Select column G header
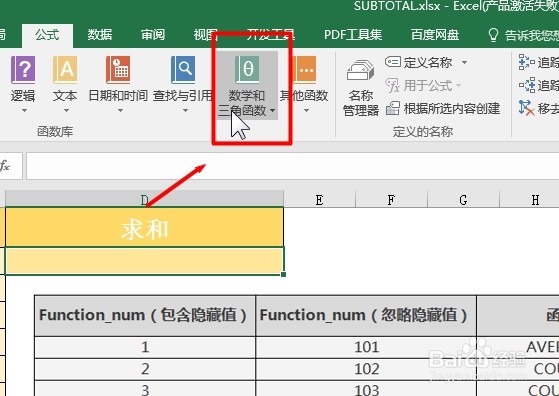This screenshot has width=559, height=396. 463,199
